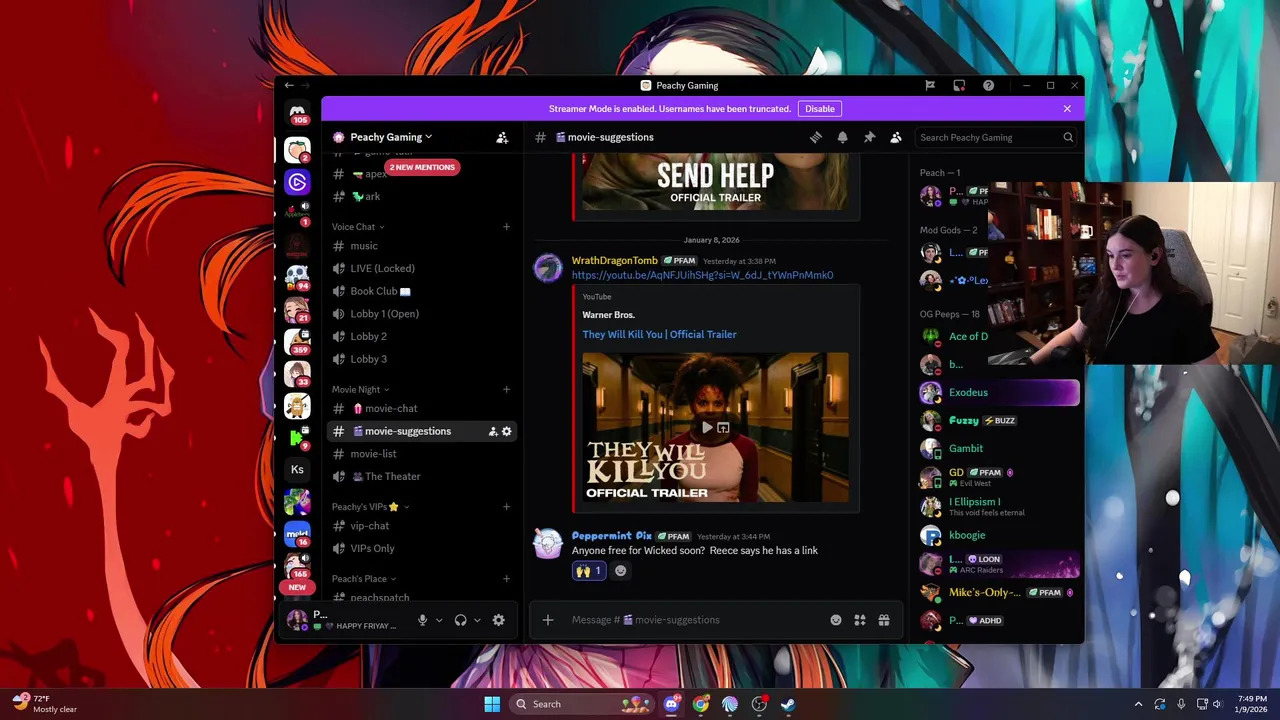Collapse the Peach's Place category
The width and height of the screenshot is (1280, 720).
click(364, 579)
